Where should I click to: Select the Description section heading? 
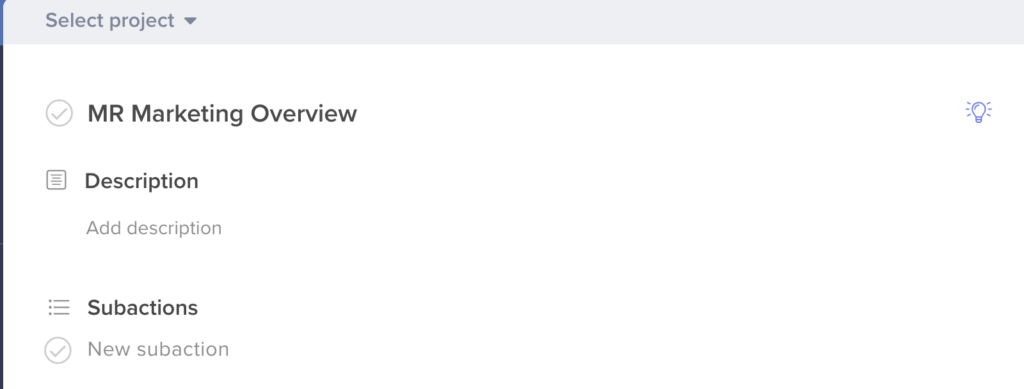coord(142,181)
